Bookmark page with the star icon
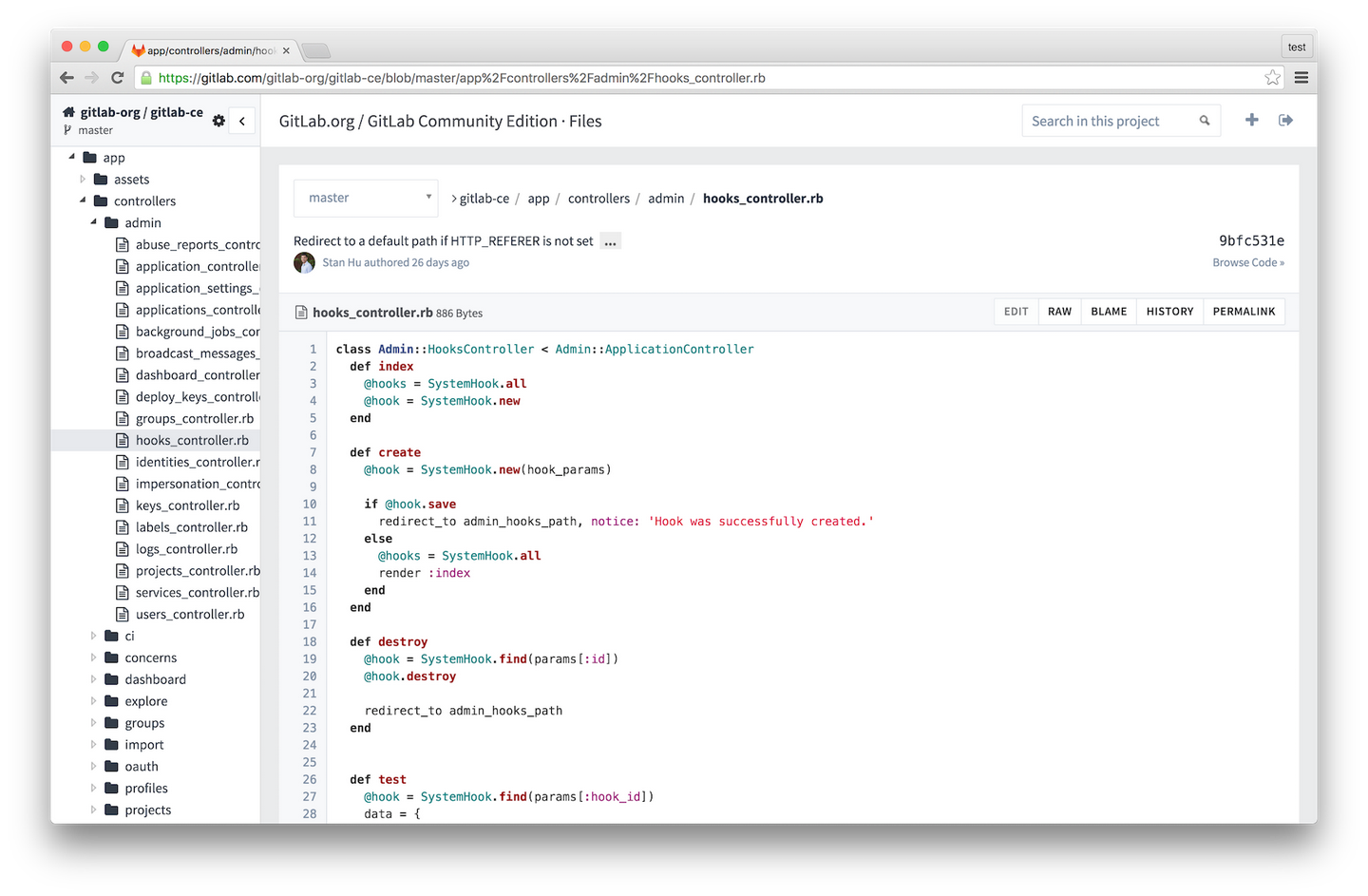The image size is (1368, 896). click(x=1272, y=78)
